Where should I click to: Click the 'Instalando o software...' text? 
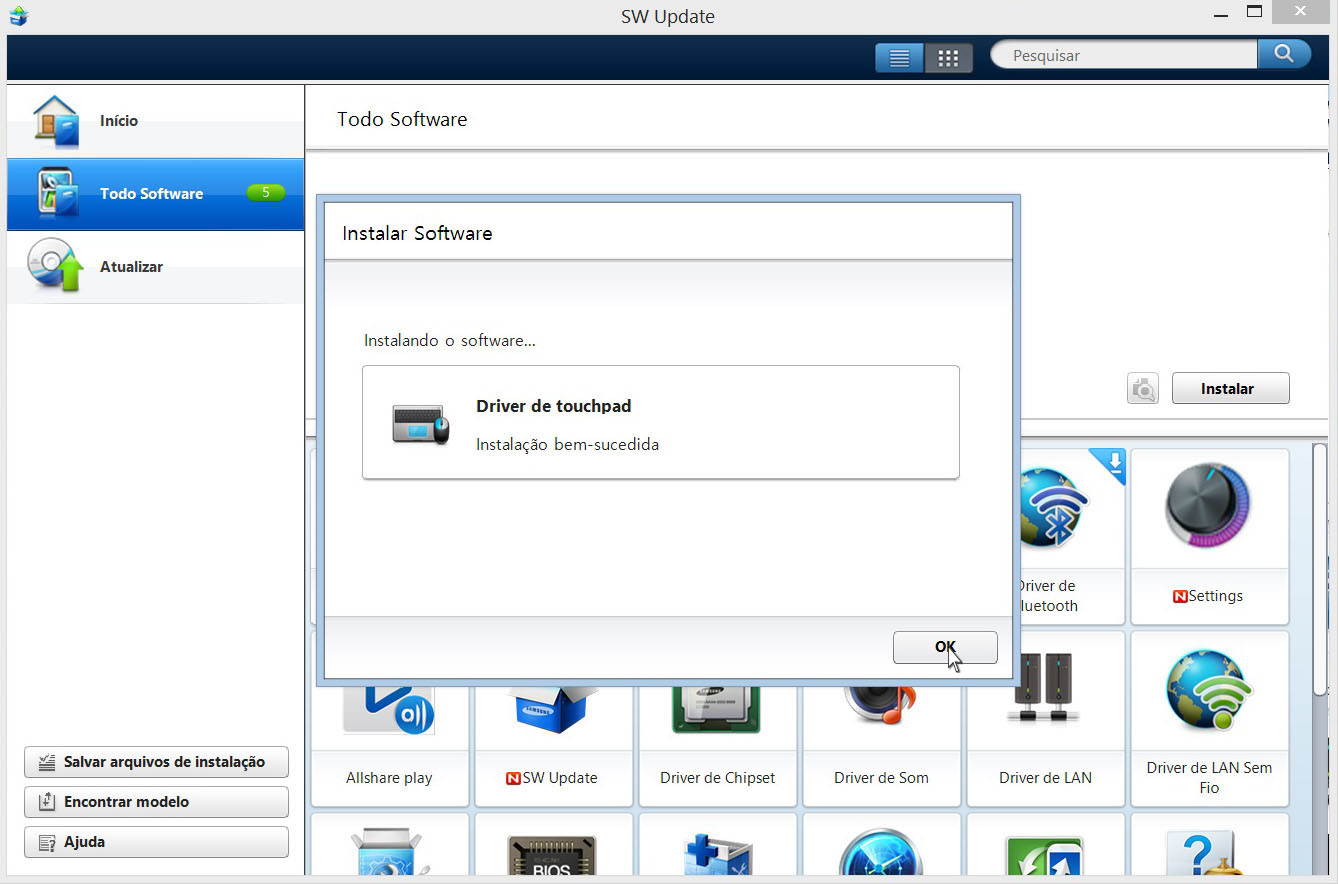pyautogui.click(x=450, y=340)
